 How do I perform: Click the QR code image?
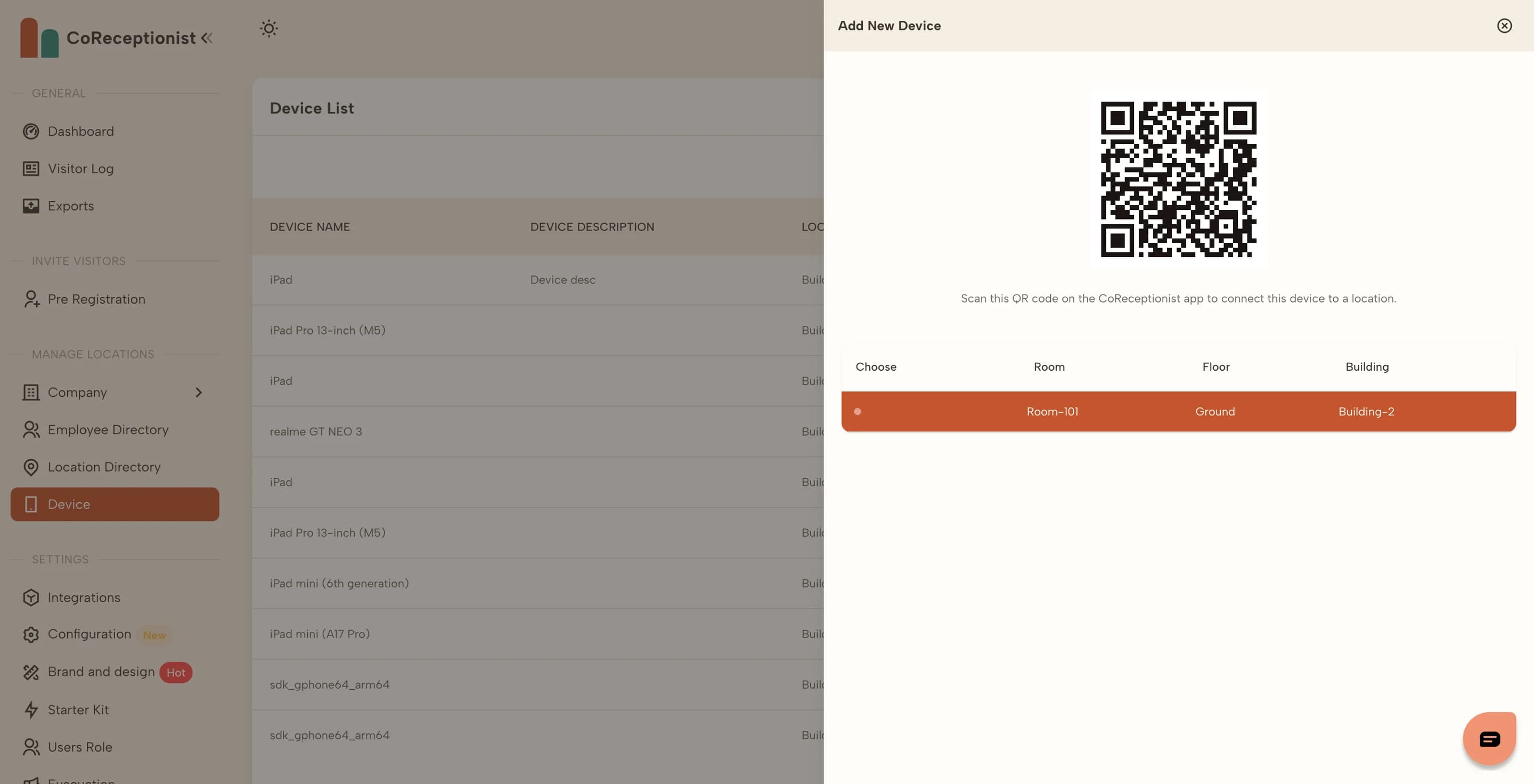tap(1179, 179)
